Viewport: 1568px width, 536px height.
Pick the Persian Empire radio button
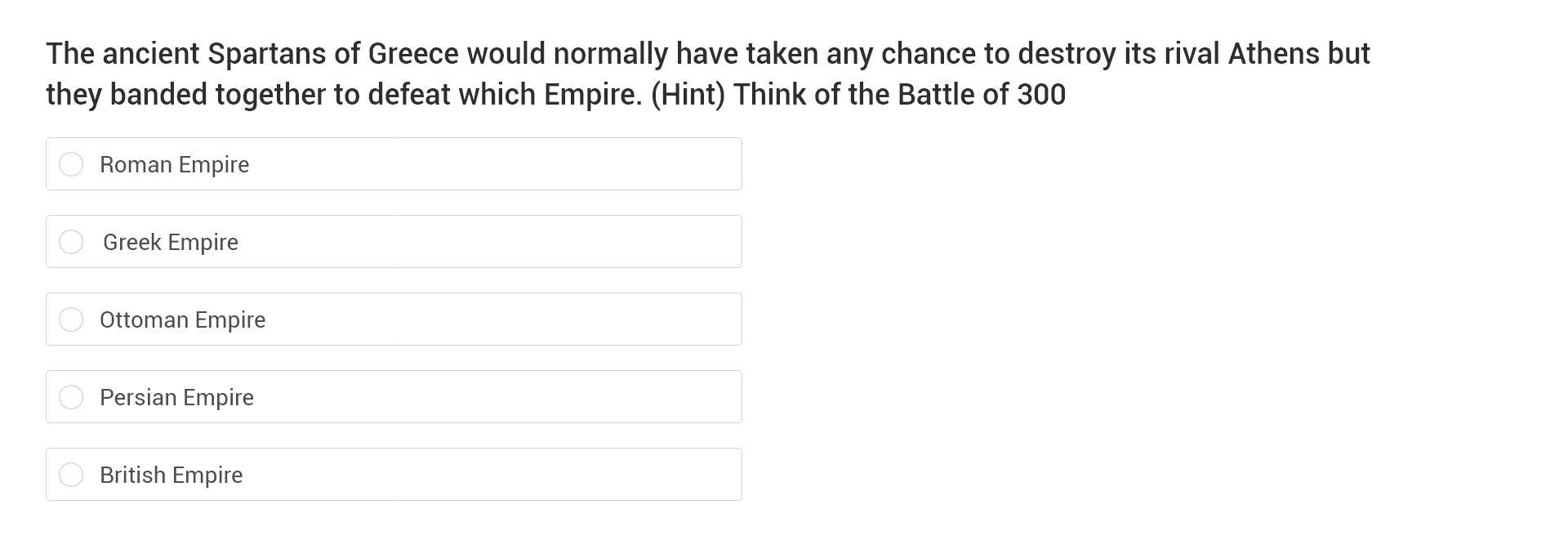pos(71,397)
